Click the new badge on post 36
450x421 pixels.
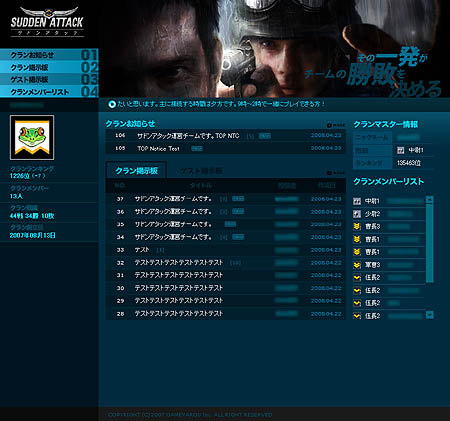point(238,211)
